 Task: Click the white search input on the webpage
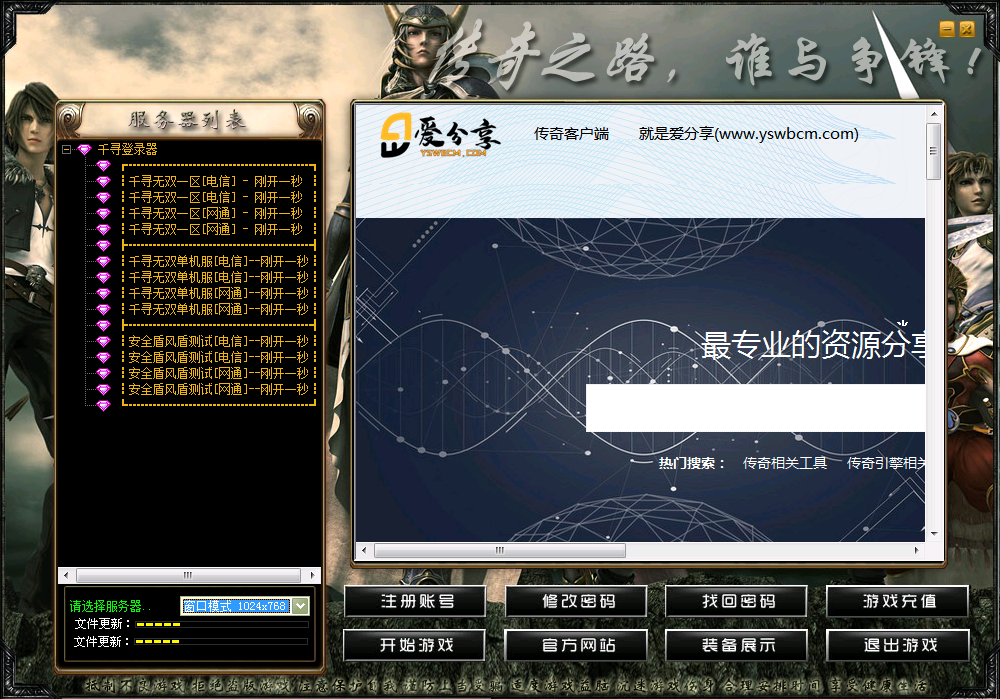pos(755,408)
